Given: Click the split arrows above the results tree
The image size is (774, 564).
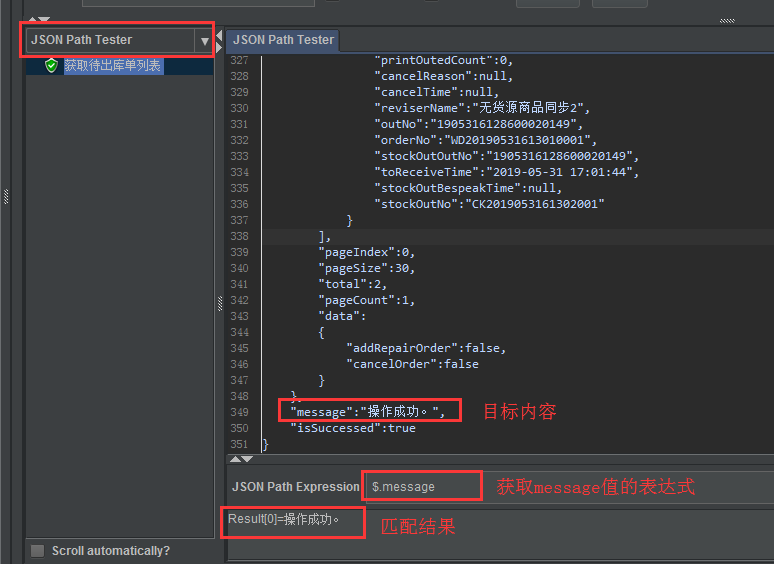Looking at the screenshot, I should coord(39,19).
